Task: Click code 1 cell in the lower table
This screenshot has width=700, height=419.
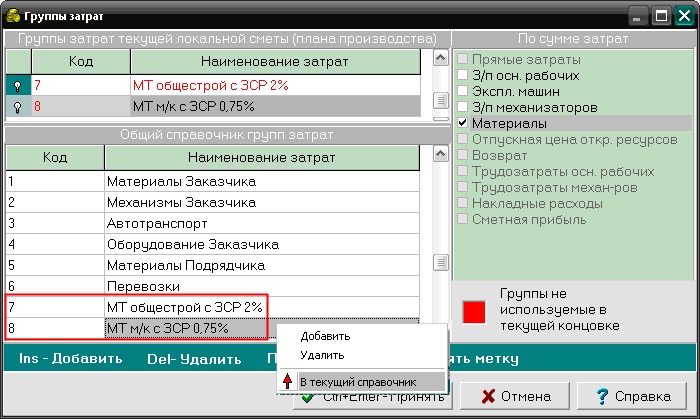Action: pyautogui.click(x=55, y=182)
